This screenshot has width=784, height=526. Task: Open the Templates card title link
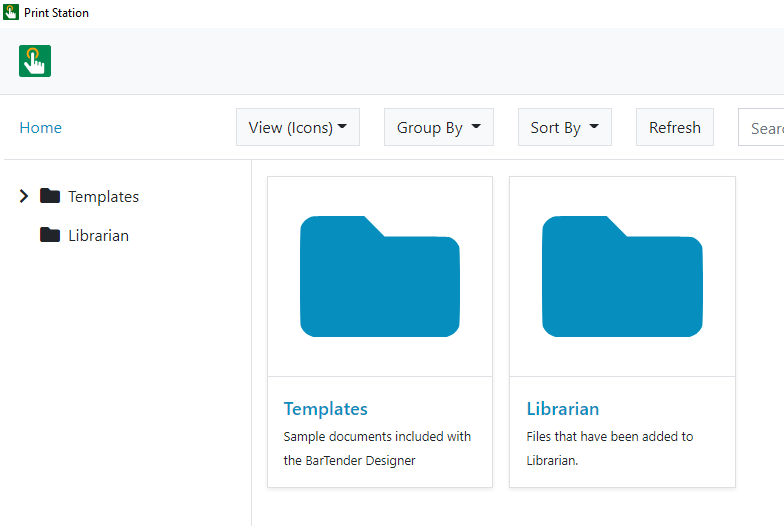tap(326, 408)
